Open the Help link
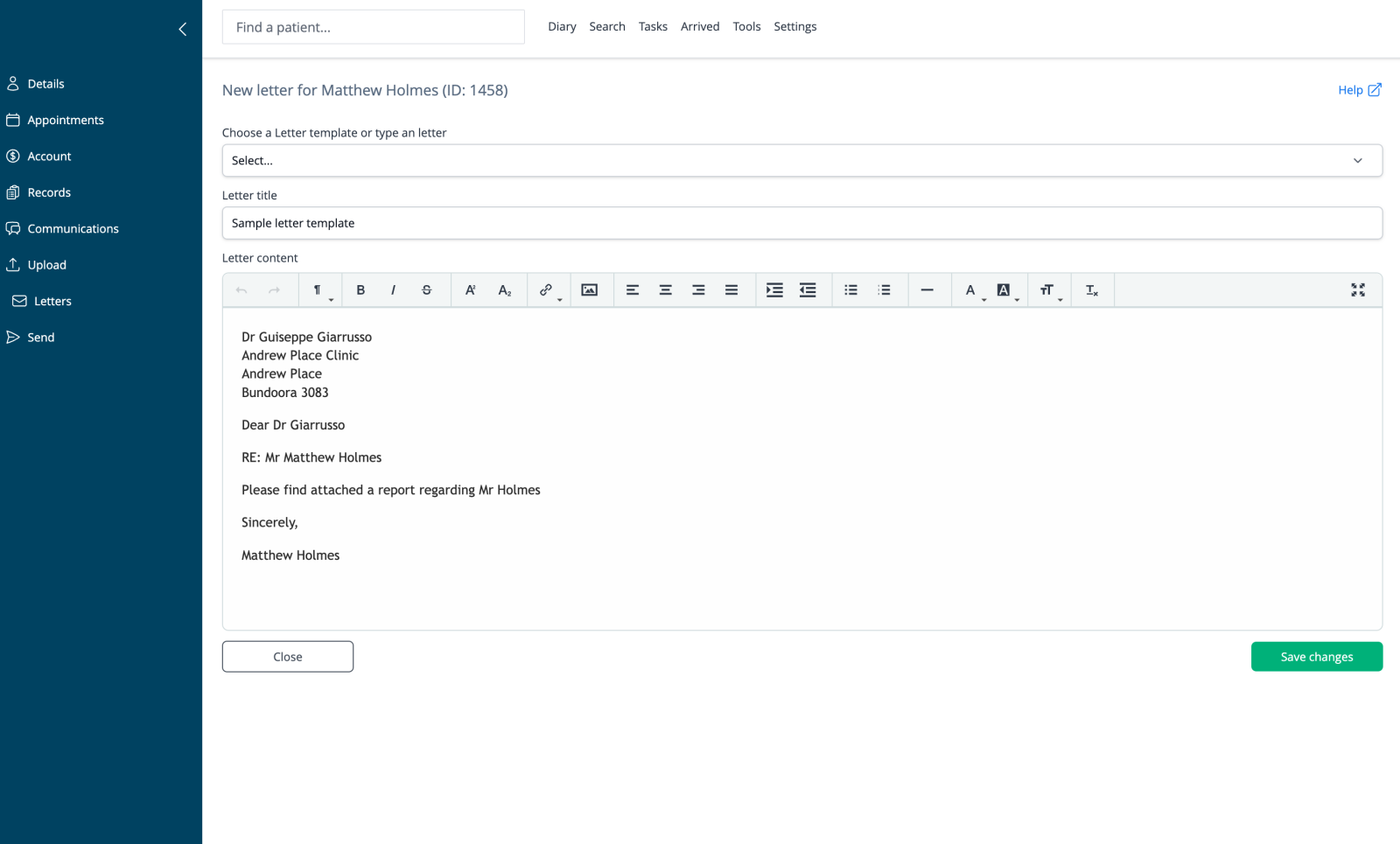Image resolution: width=1400 pixels, height=844 pixels. [x=1360, y=90]
